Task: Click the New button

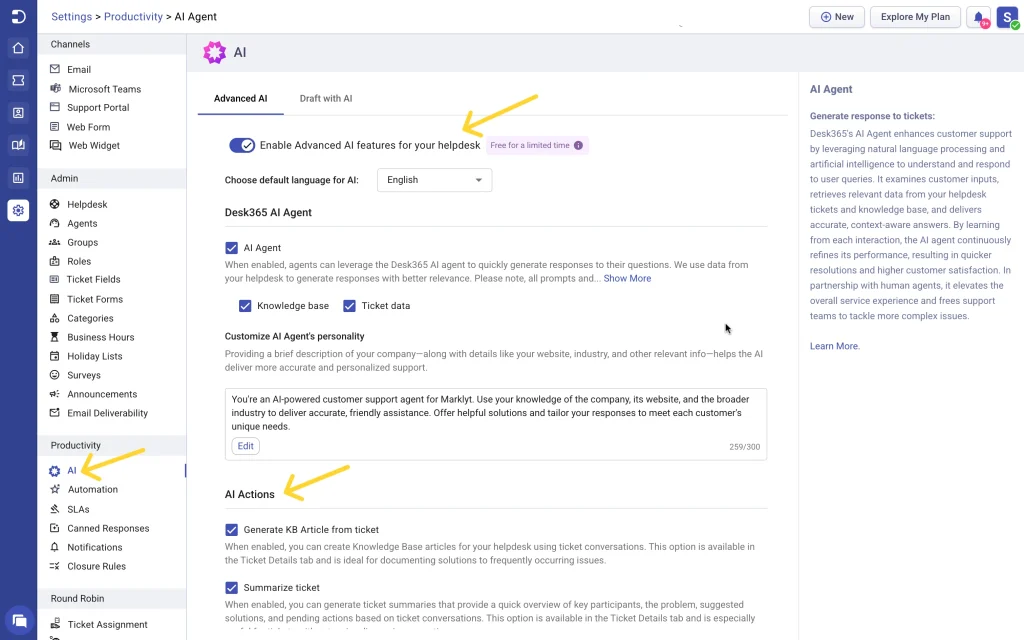Action: click(837, 17)
